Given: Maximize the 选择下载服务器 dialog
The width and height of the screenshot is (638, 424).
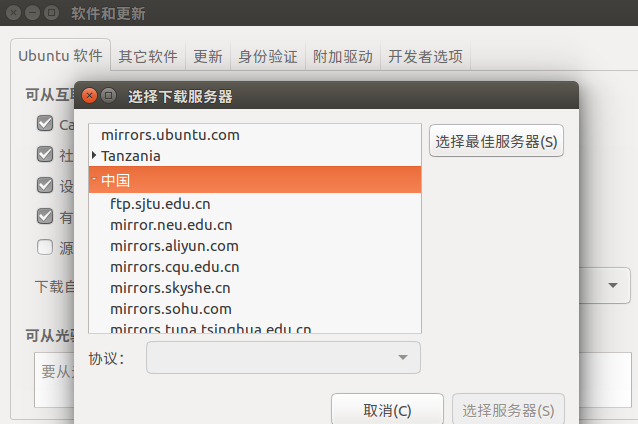Looking at the screenshot, I should (108, 96).
